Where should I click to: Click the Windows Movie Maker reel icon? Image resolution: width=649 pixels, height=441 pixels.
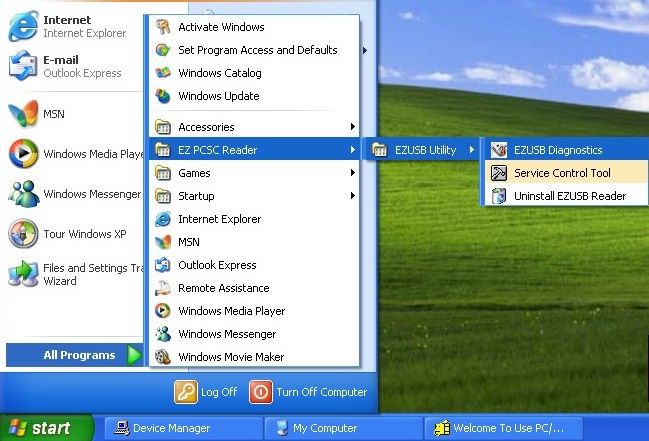163,357
